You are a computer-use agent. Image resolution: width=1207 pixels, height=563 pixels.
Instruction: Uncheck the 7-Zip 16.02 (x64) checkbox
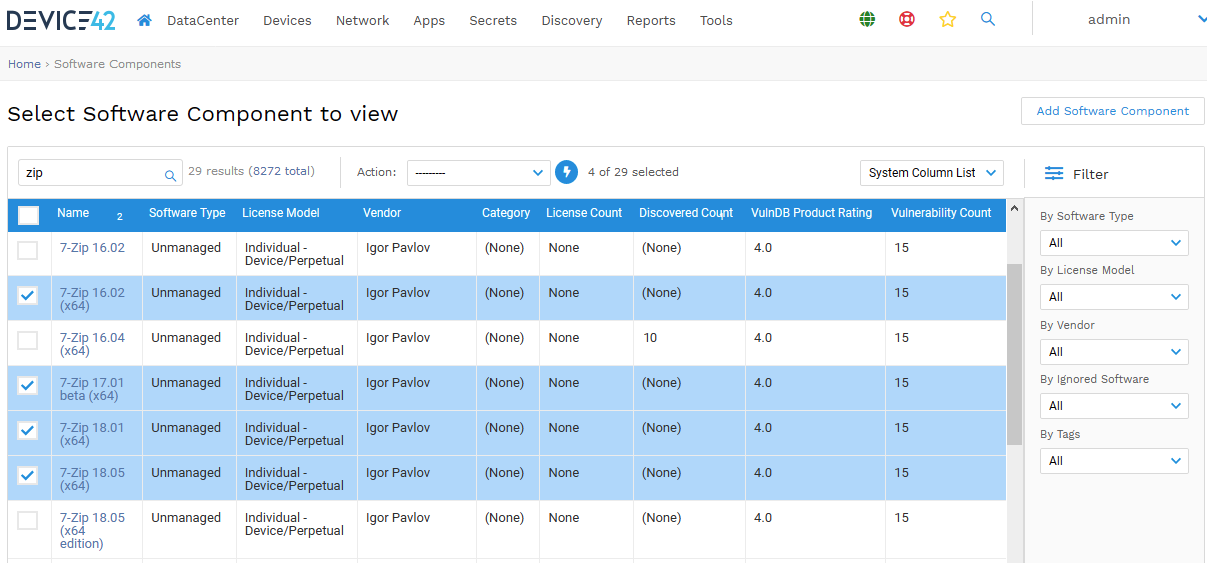[x=28, y=295]
